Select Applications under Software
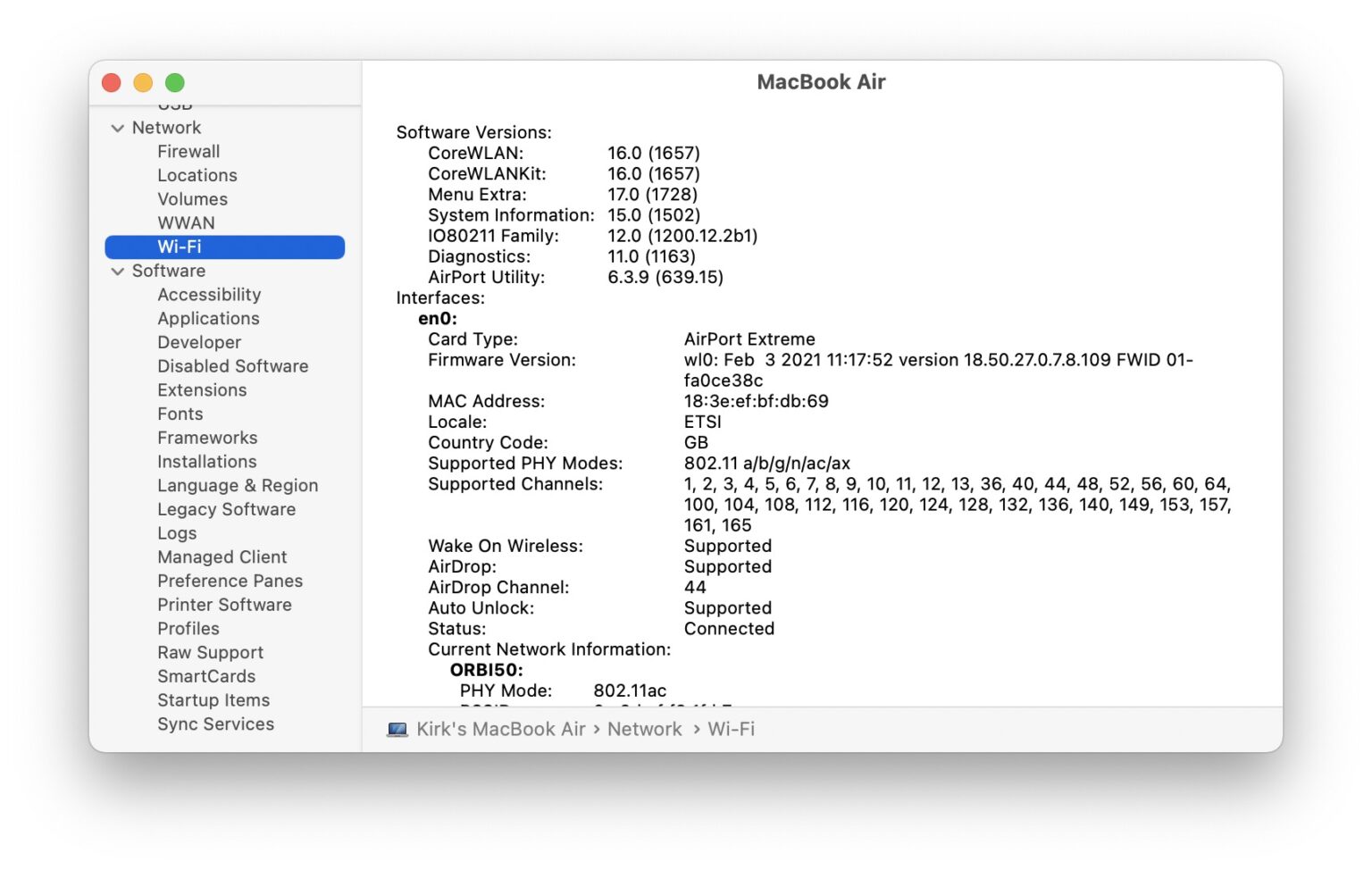1372x870 pixels. coord(207,318)
